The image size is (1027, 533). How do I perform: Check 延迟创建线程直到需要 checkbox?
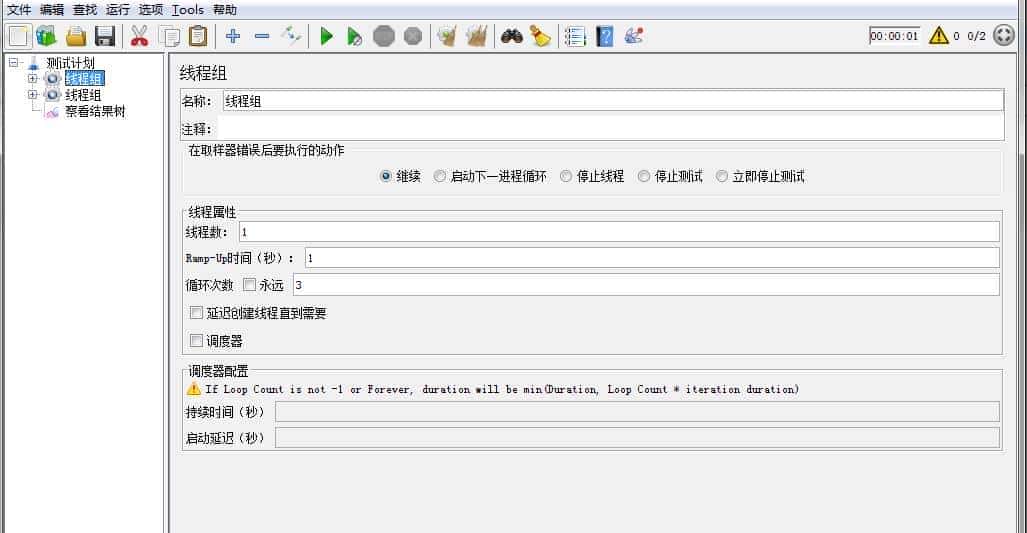click(196, 313)
